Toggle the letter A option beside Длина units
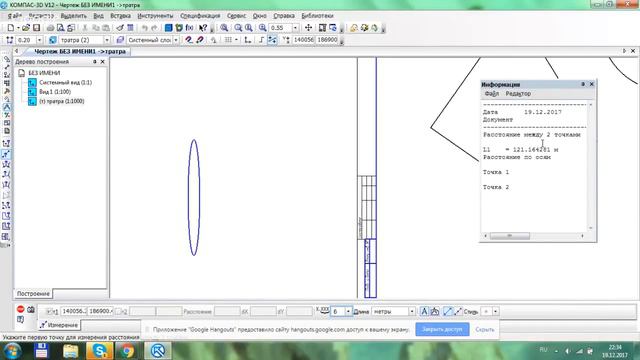This screenshot has height=360, width=640. point(424,311)
